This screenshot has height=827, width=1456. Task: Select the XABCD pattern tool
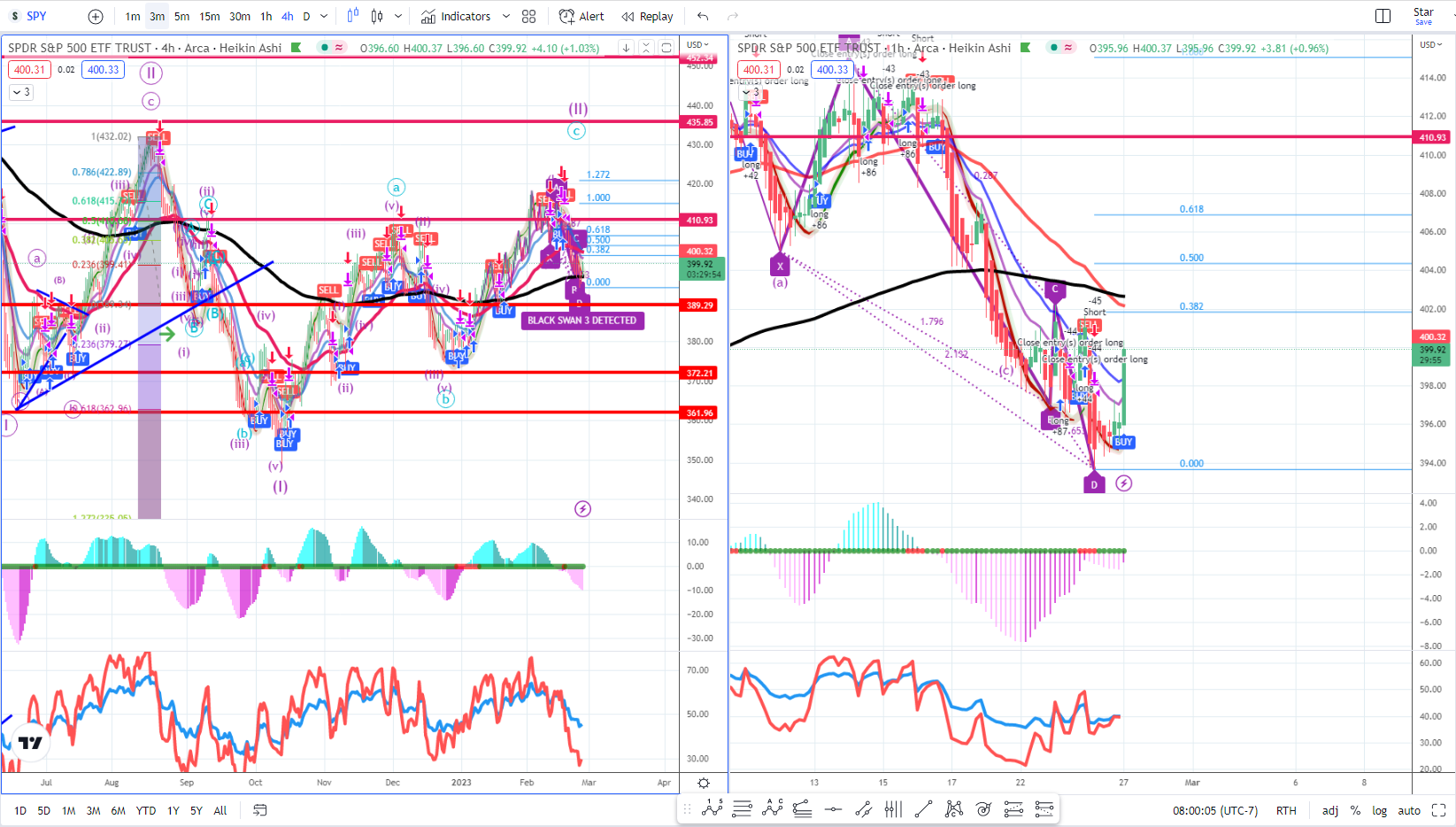point(953,808)
